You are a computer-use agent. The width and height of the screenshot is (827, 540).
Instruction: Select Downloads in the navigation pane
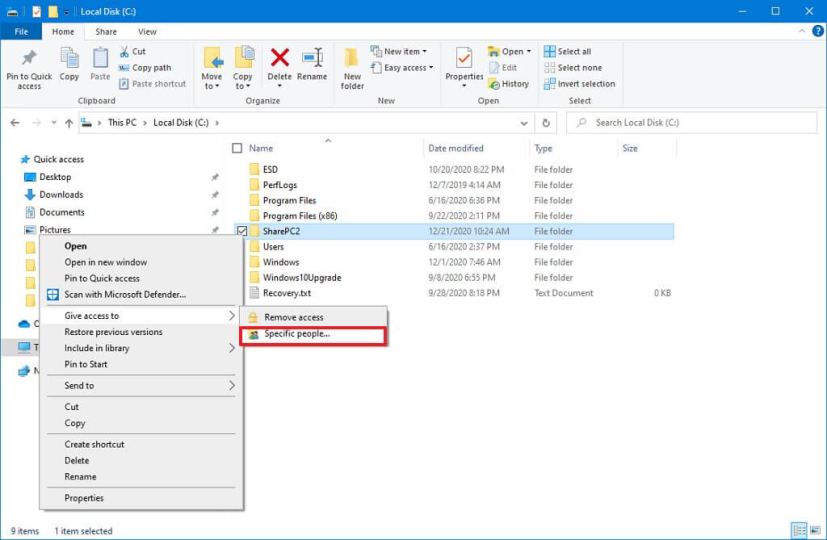(x=54, y=195)
